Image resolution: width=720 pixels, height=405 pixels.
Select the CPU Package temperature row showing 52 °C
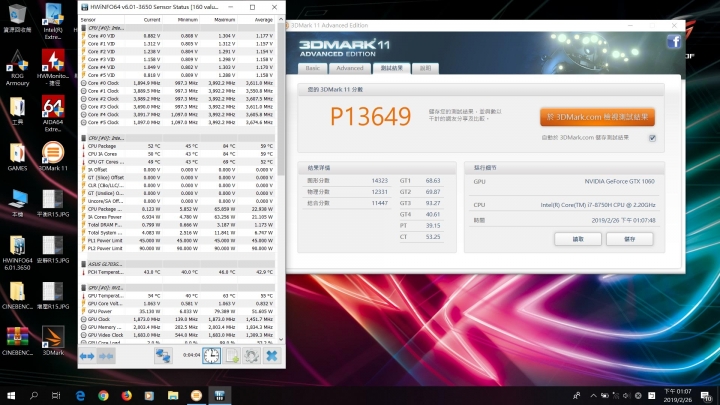177,146
